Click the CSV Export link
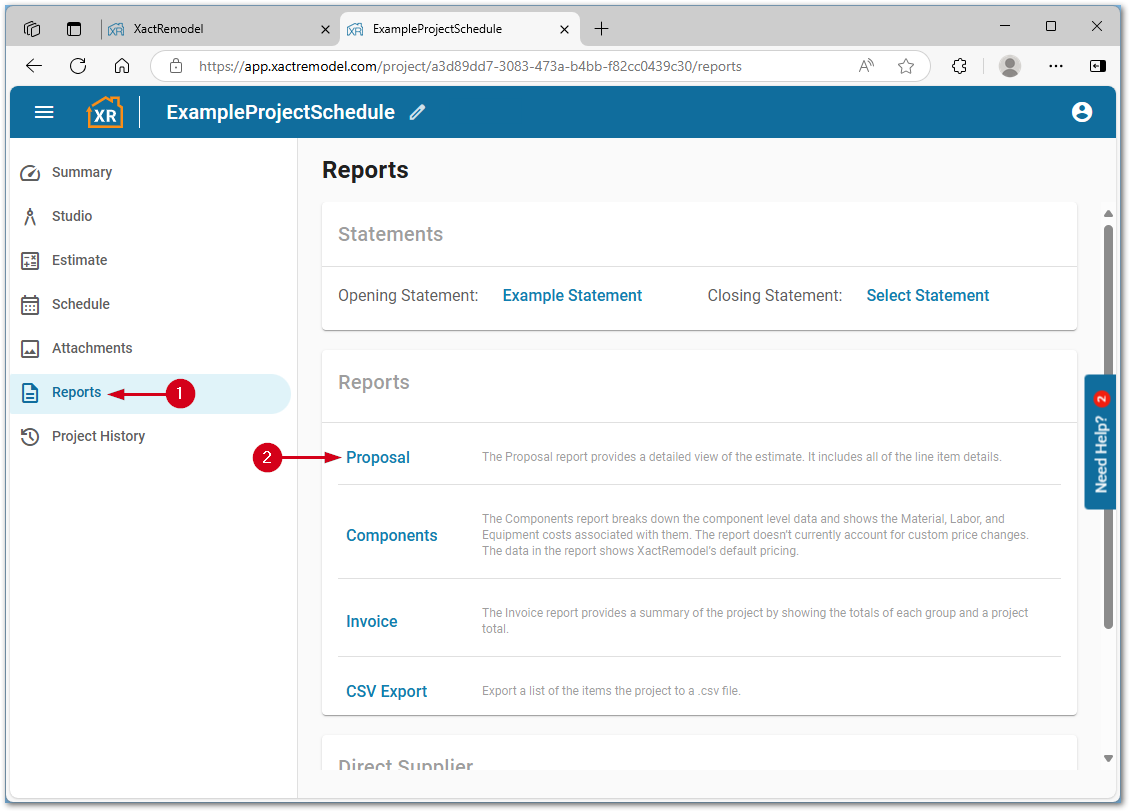Image resolution: width=1130 pixels, height=812 pixels. coord(386,692)
